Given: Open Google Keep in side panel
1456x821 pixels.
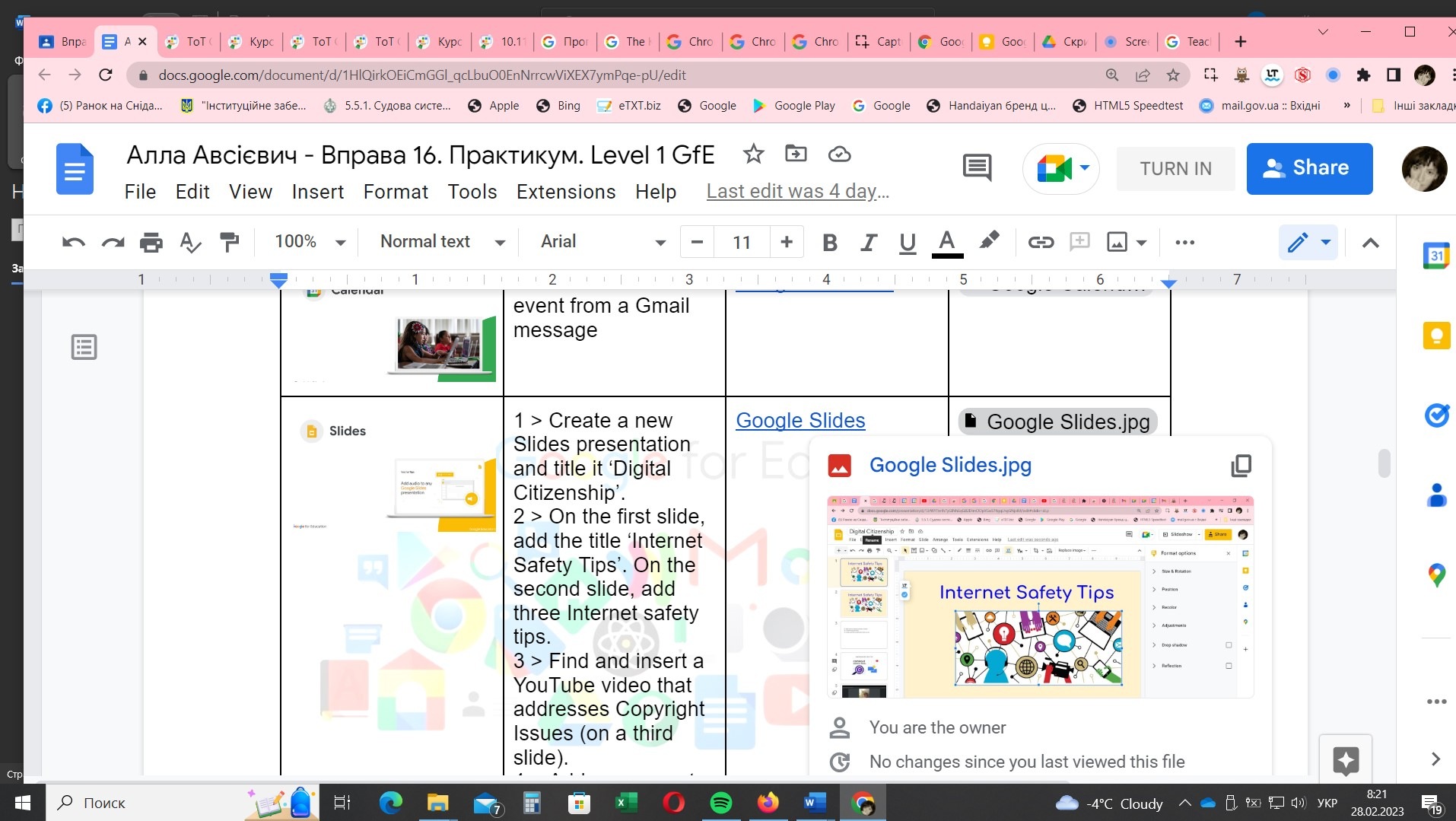Looking at the screenshot, I should pos(1436,335).
